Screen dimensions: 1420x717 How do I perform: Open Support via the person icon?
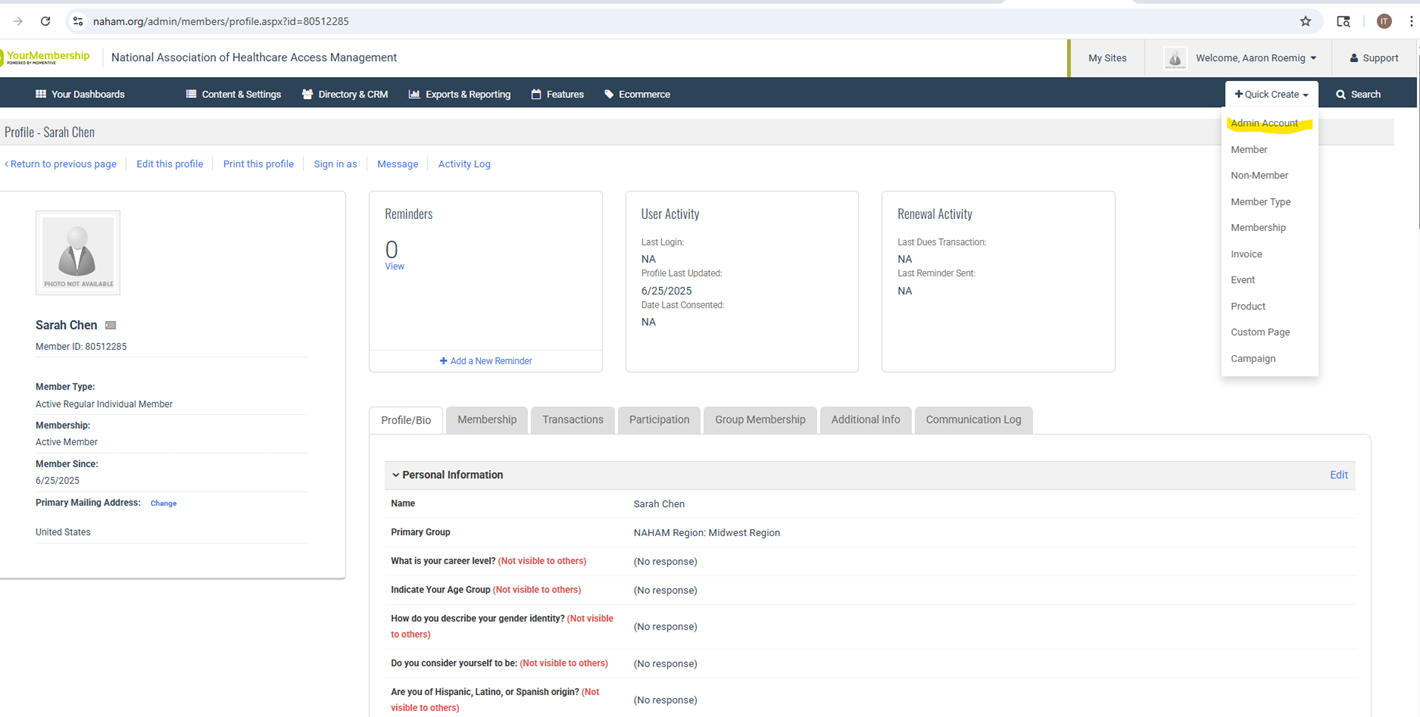pyautogui.click(x=1353, y=57)
